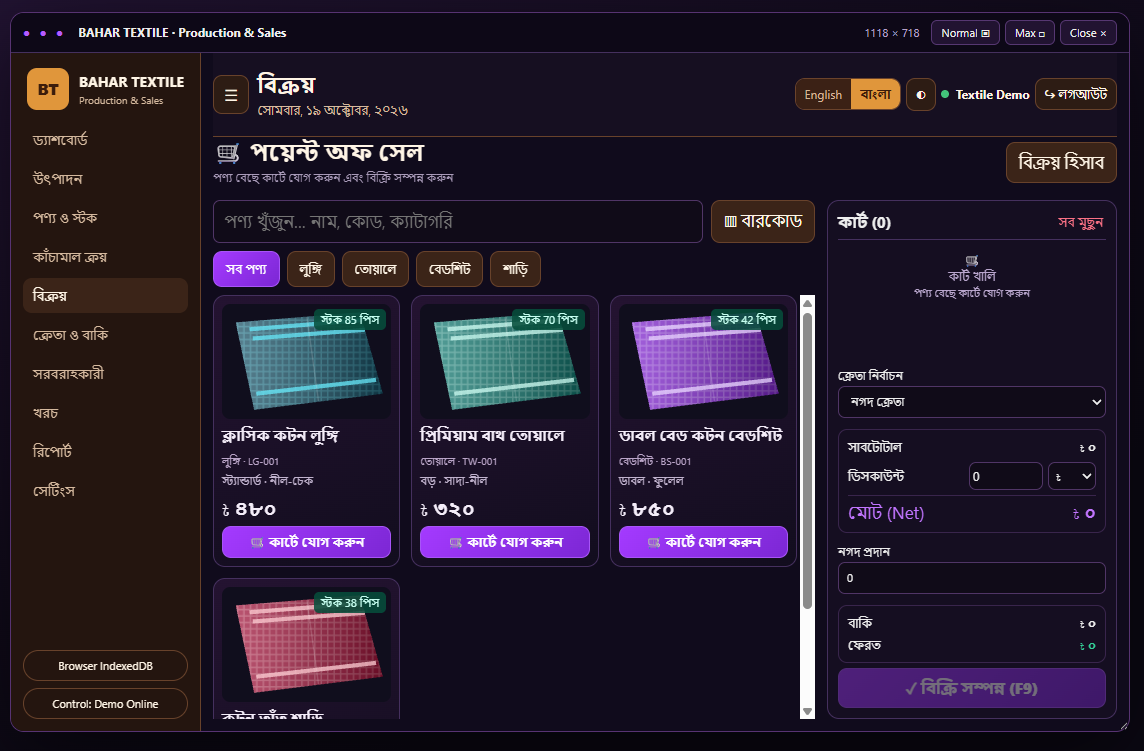Screen dimensions: 1144x751
Task: Click the empty cart icon in cart panel
Action: [x=972, y=261]
